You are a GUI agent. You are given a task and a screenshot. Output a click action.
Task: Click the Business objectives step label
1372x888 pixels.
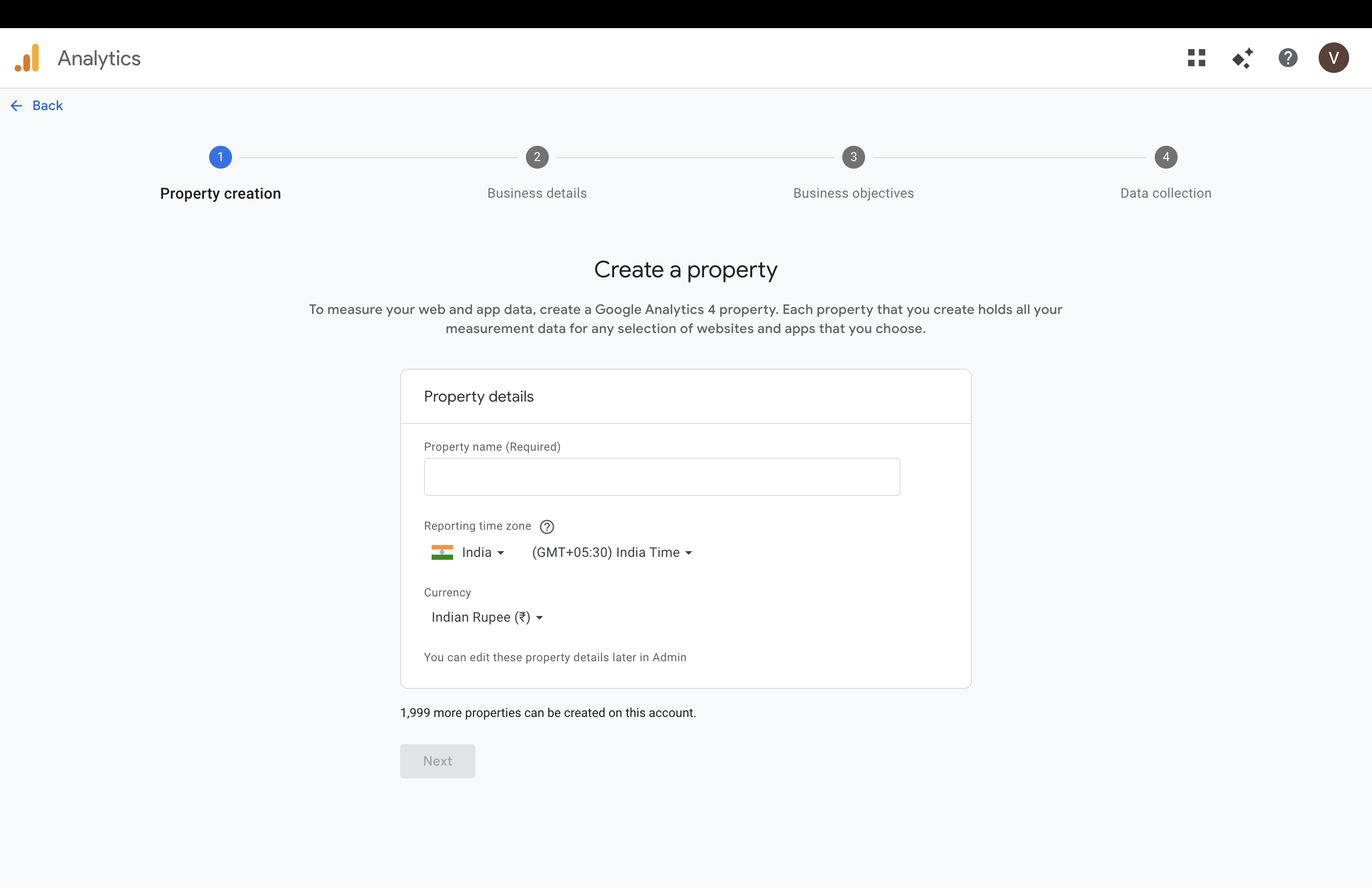(x=853, y=193)
